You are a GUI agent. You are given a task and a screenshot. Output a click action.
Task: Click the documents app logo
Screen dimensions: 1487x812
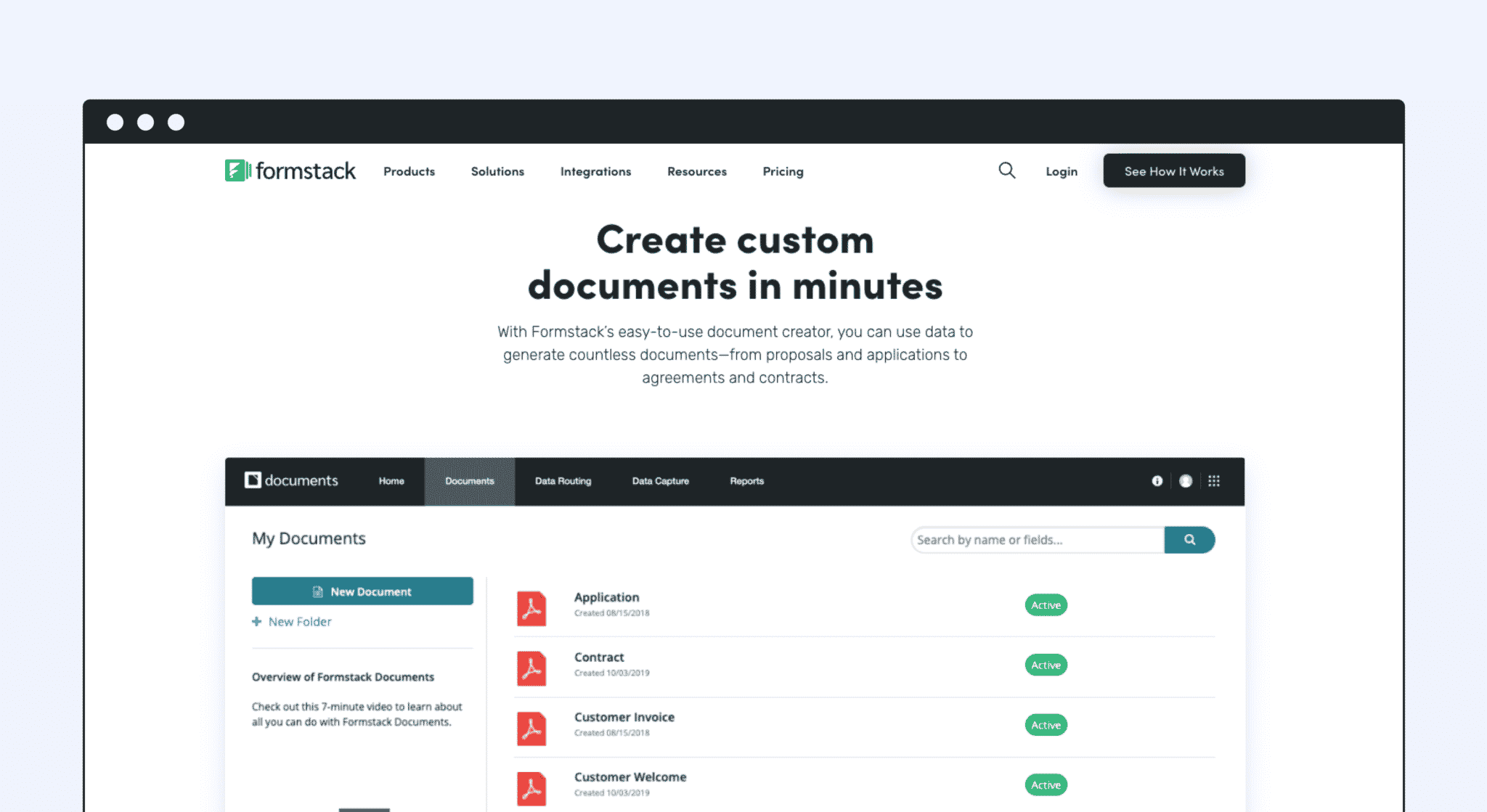[x=291, y=480]
